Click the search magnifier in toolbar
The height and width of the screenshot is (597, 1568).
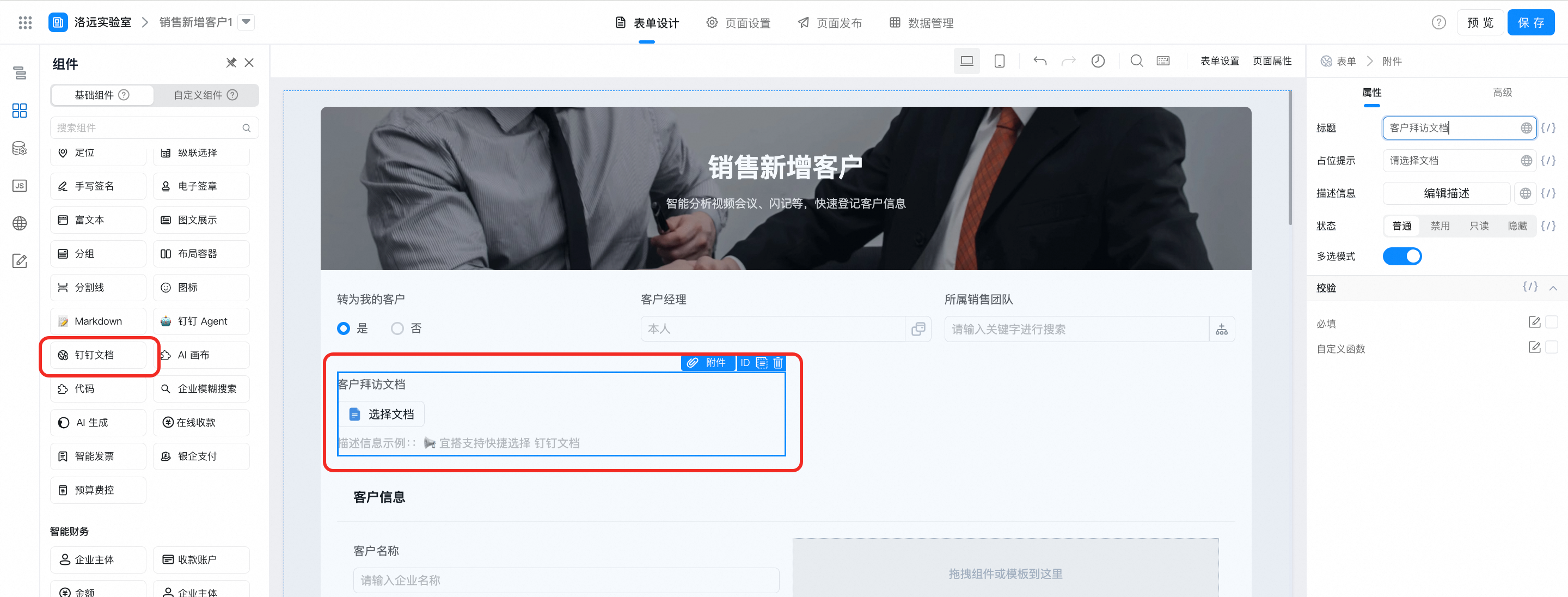pyautogui.click(x=1136, y=61)
